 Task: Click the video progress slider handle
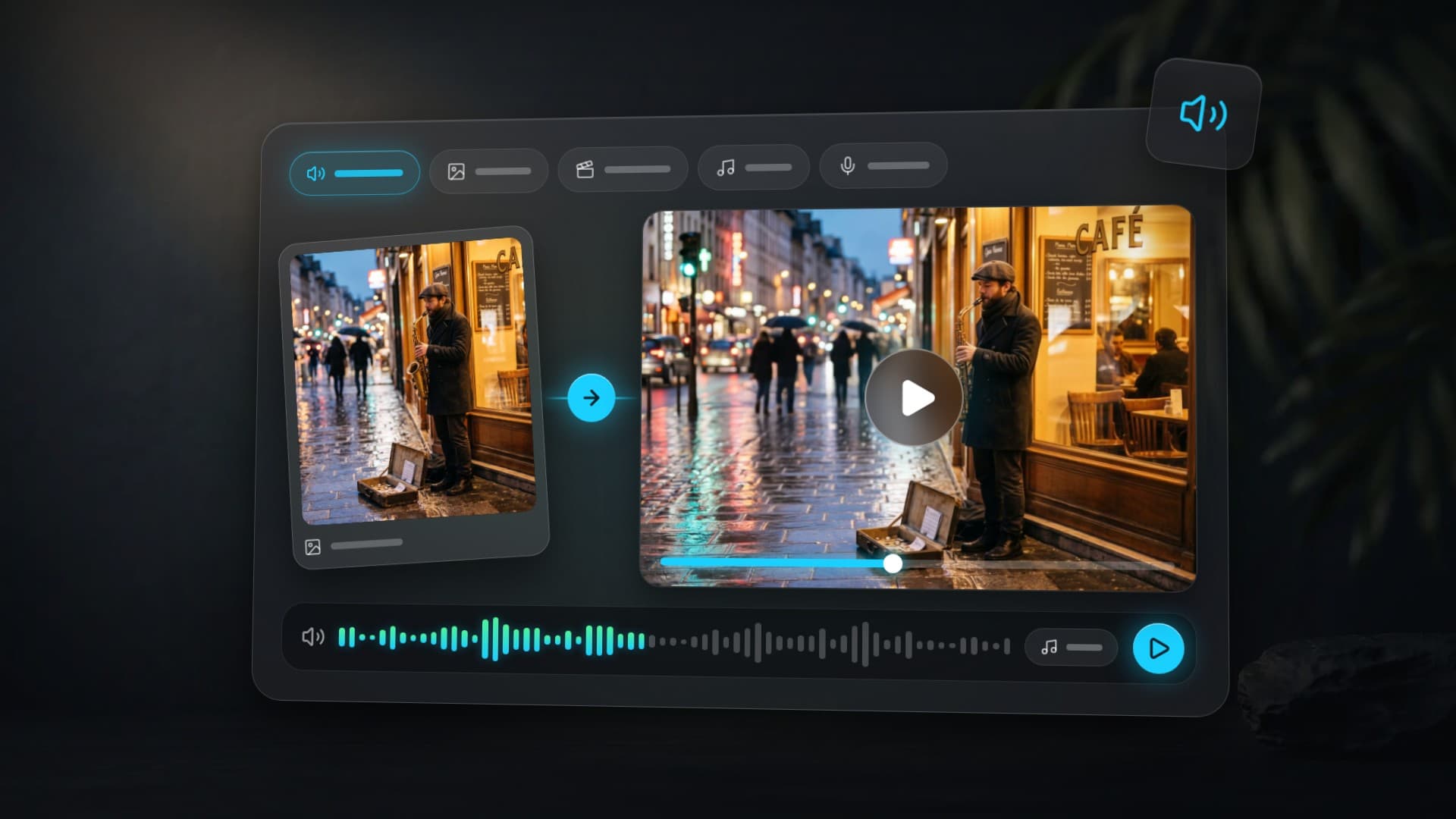pos(893,563)
